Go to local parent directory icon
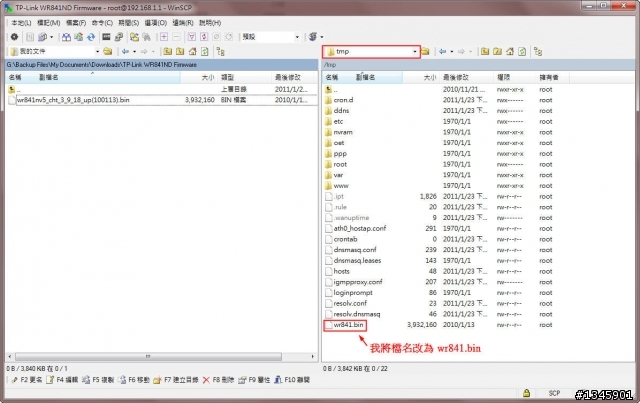This screenshot has width=640, height=403. coord(167,51)
